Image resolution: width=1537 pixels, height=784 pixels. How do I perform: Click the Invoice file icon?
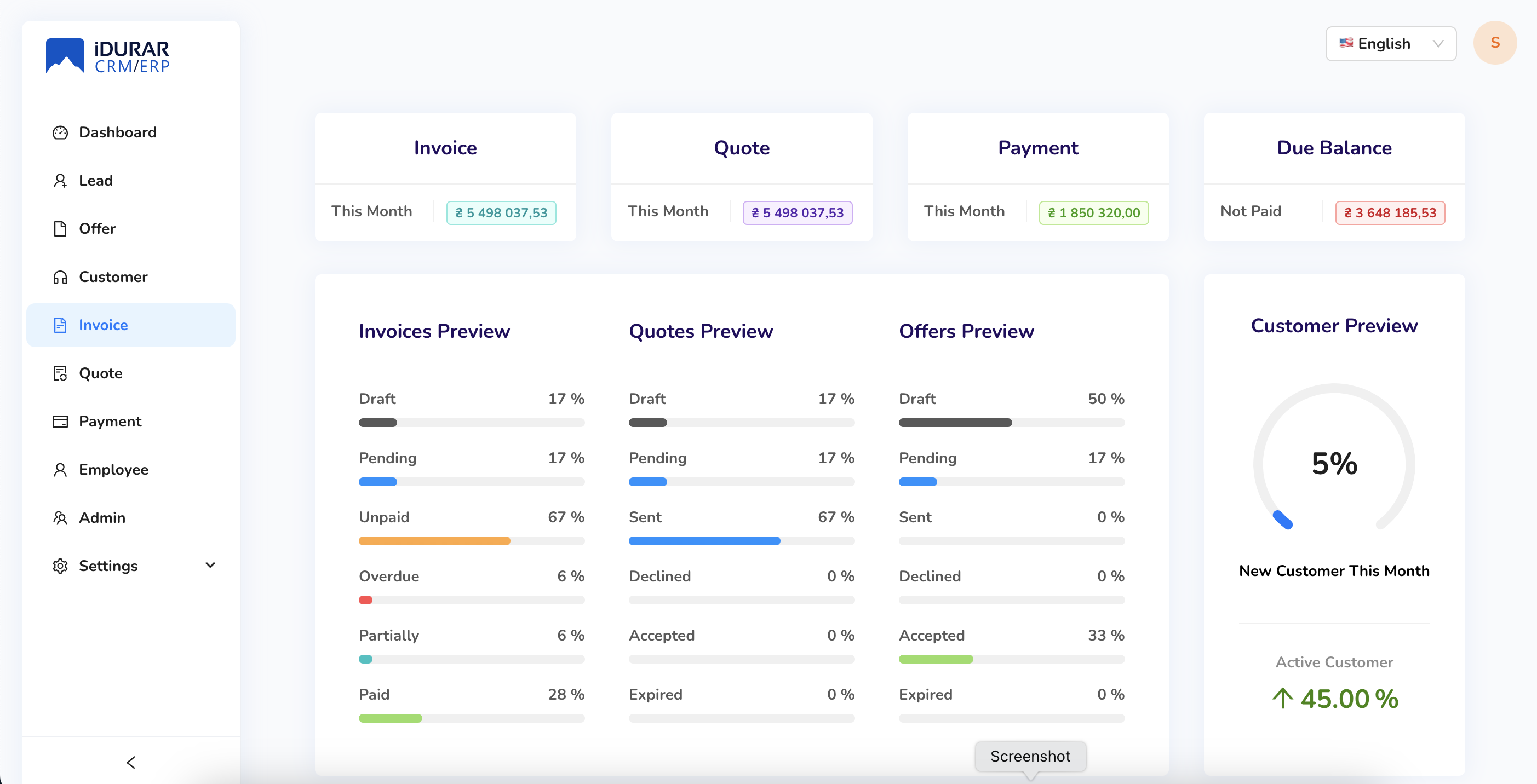coord(60,325)
